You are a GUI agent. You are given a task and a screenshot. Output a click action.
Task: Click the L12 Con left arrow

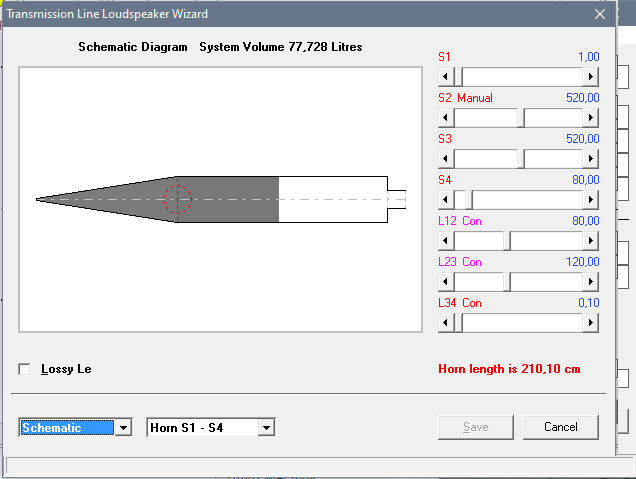point(446,240)
